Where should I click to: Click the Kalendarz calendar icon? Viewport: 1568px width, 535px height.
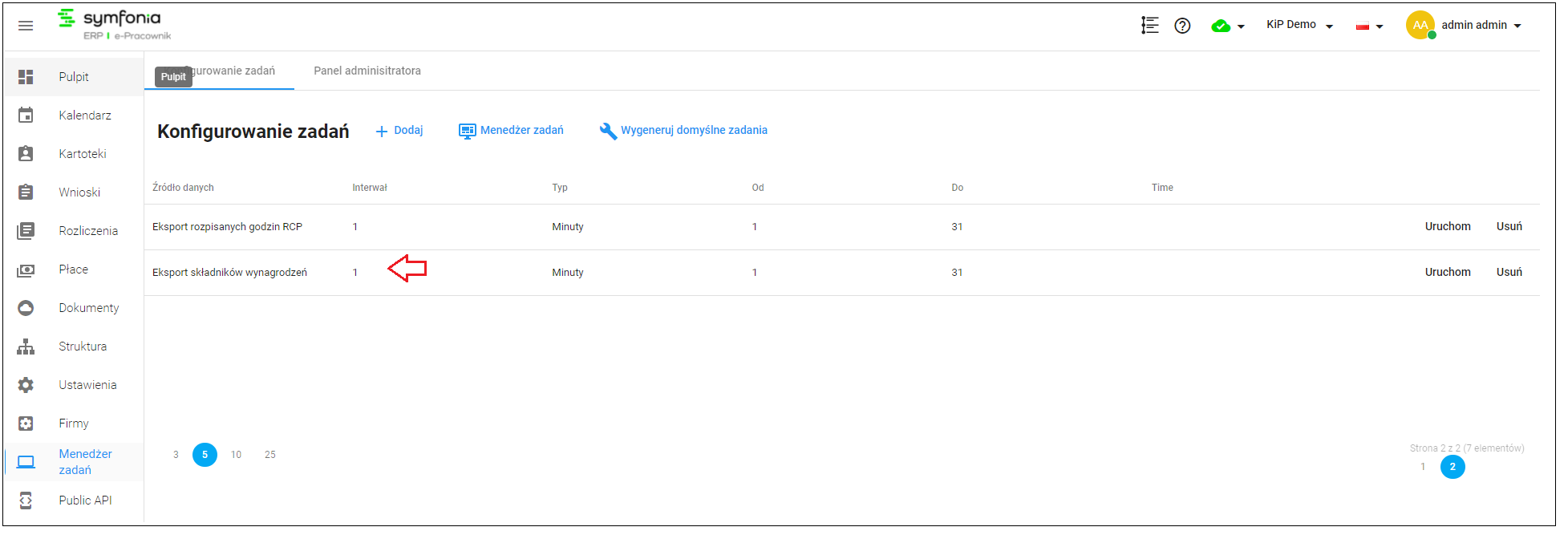coord(26,116)
